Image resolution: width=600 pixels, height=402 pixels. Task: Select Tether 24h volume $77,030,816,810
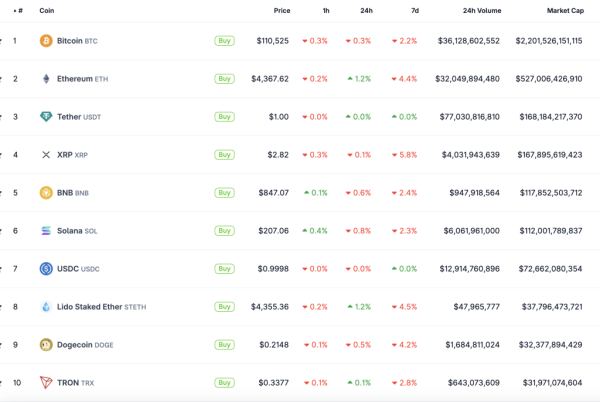point(470,117)
